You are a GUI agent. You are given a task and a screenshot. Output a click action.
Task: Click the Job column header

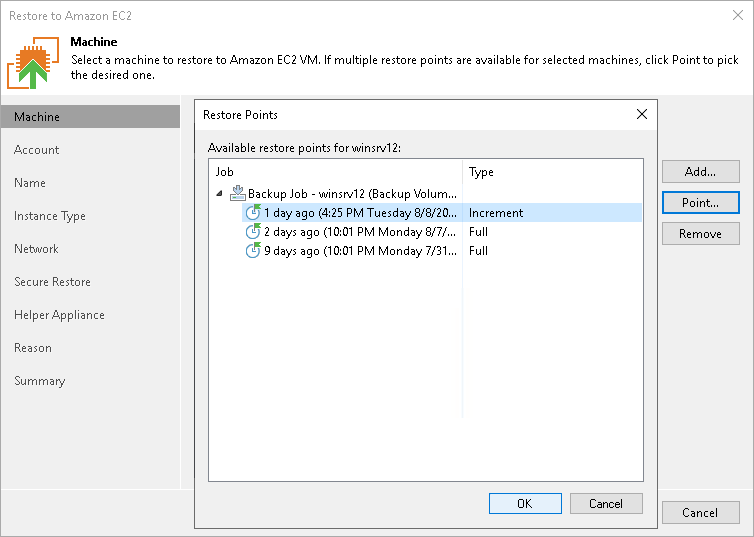(x=336, y=172)
